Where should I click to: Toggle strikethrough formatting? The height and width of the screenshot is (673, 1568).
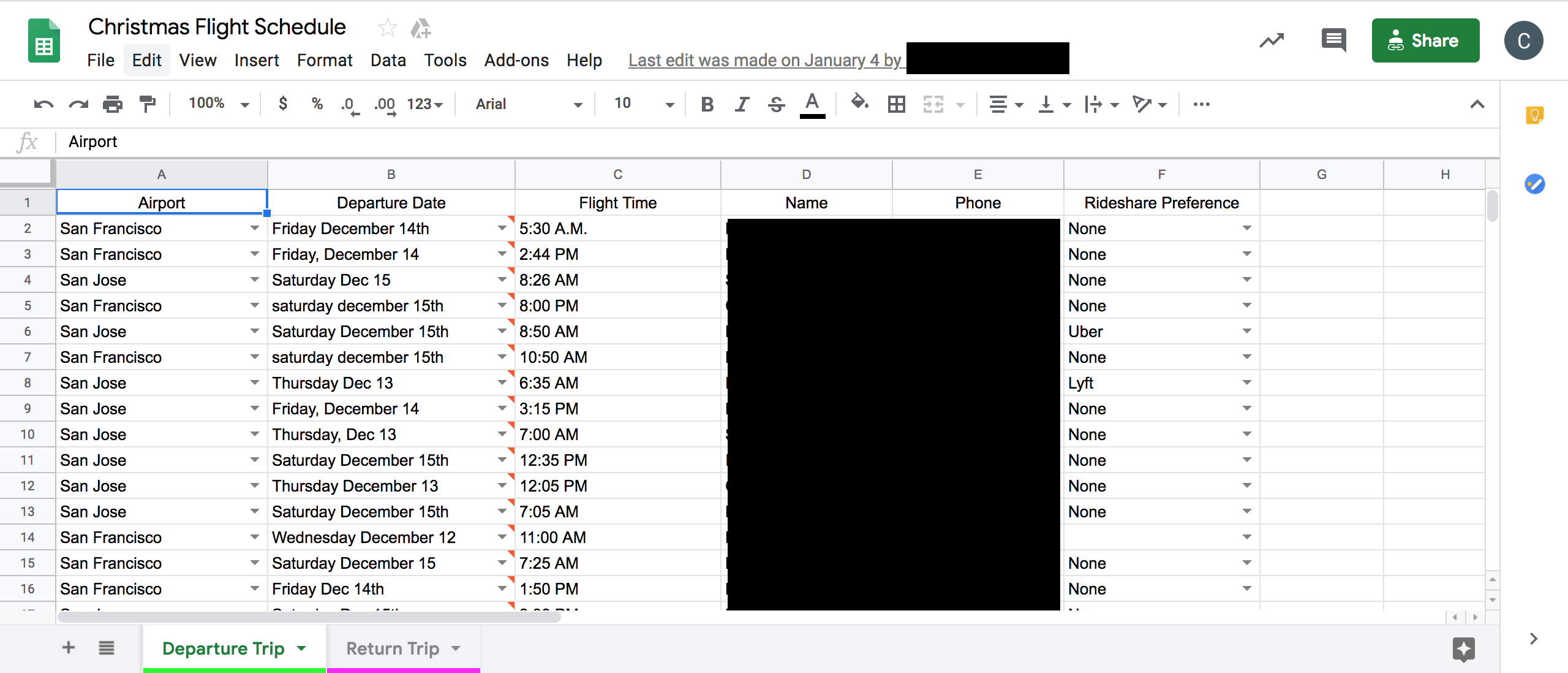(776, 104)
